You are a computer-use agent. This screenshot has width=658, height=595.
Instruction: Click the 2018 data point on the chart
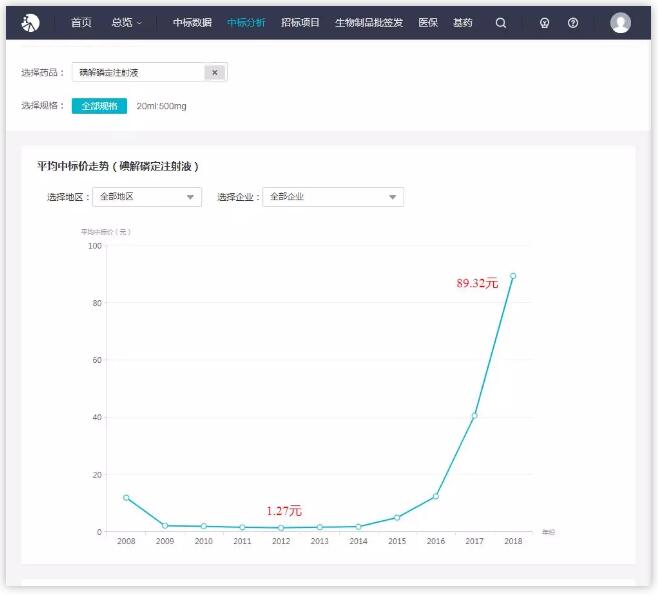coord(513,276)
